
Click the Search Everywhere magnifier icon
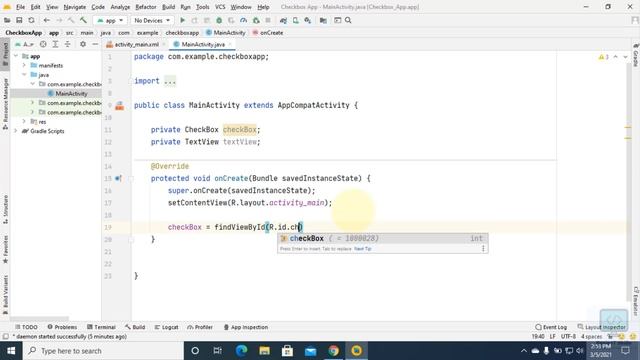pos(348,20)
